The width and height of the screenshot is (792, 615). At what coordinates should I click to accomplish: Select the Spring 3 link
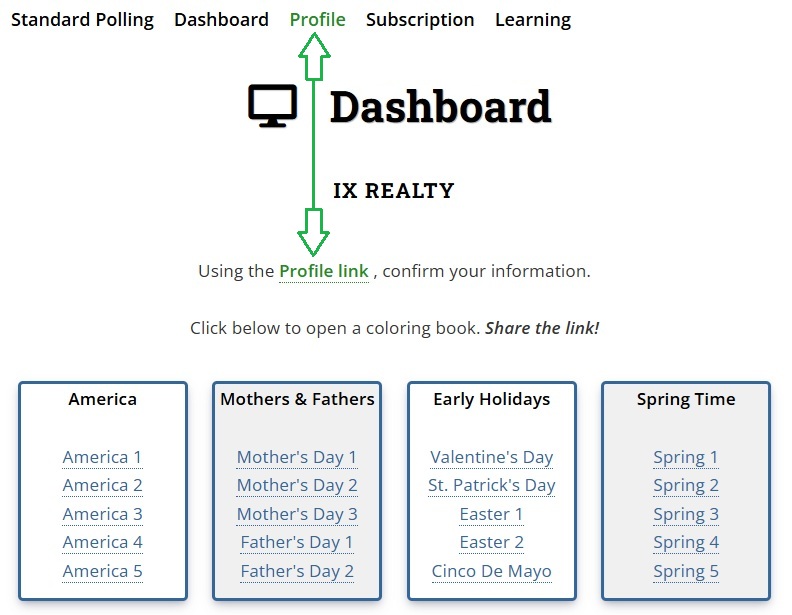686,514
